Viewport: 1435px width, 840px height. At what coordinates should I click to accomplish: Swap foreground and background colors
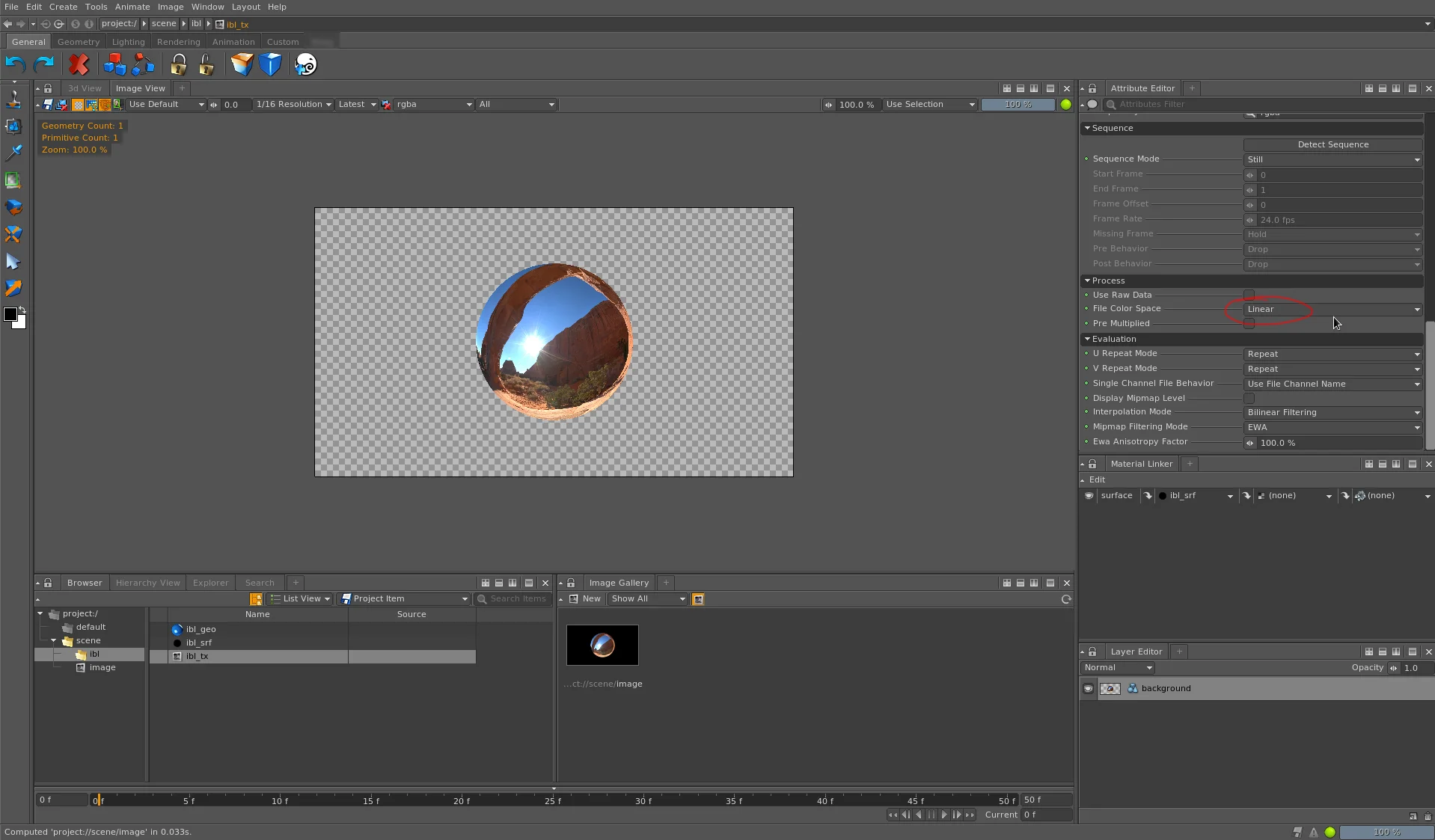(22, 310)
